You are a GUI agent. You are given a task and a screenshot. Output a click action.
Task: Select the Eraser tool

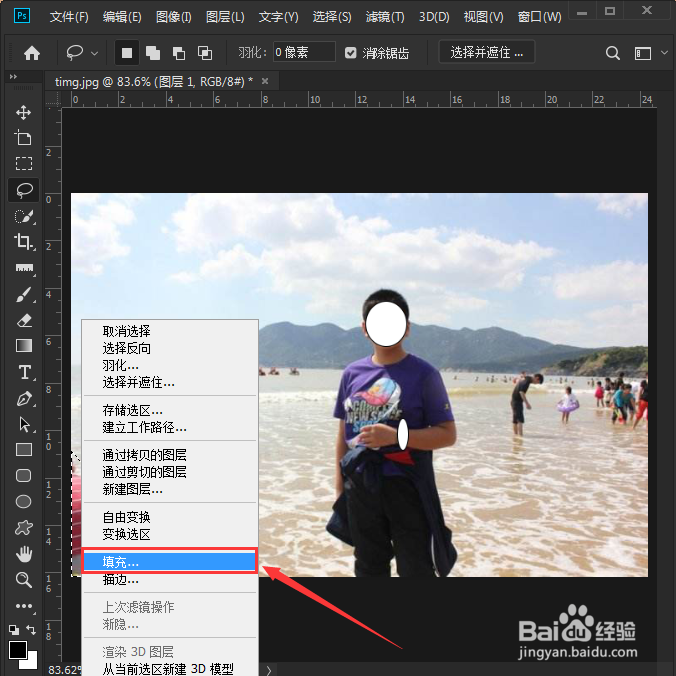24,321
